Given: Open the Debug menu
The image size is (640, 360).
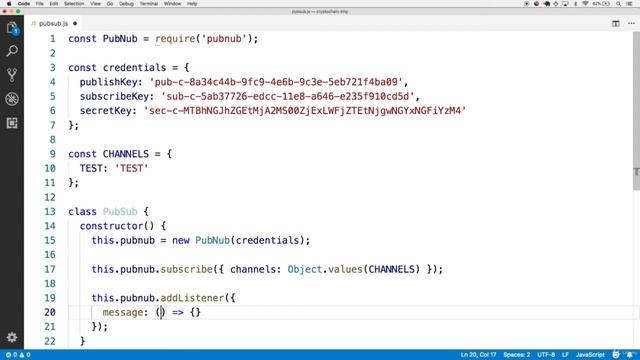Looking at the screenshot, I should pyautogui.click(x=126, y=4).
